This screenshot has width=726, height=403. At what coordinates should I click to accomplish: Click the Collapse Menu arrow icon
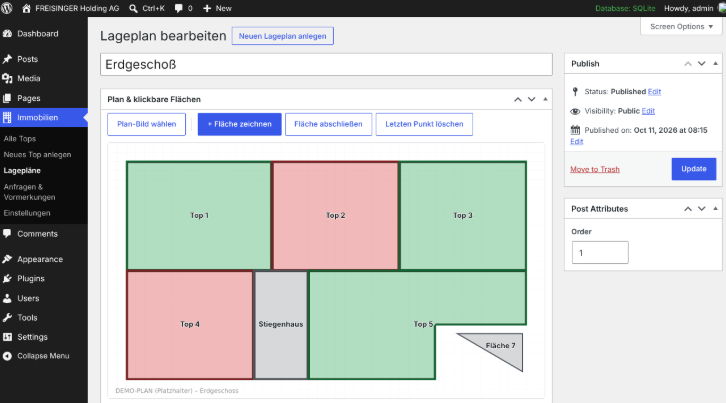coord(7,356)
